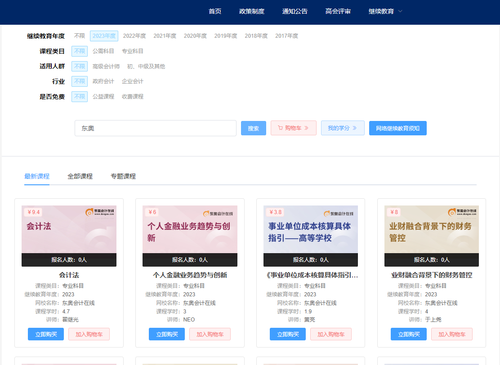
Task: Click the search box containing 东奥
Action: pyautogui.click(x=155, y=128)
